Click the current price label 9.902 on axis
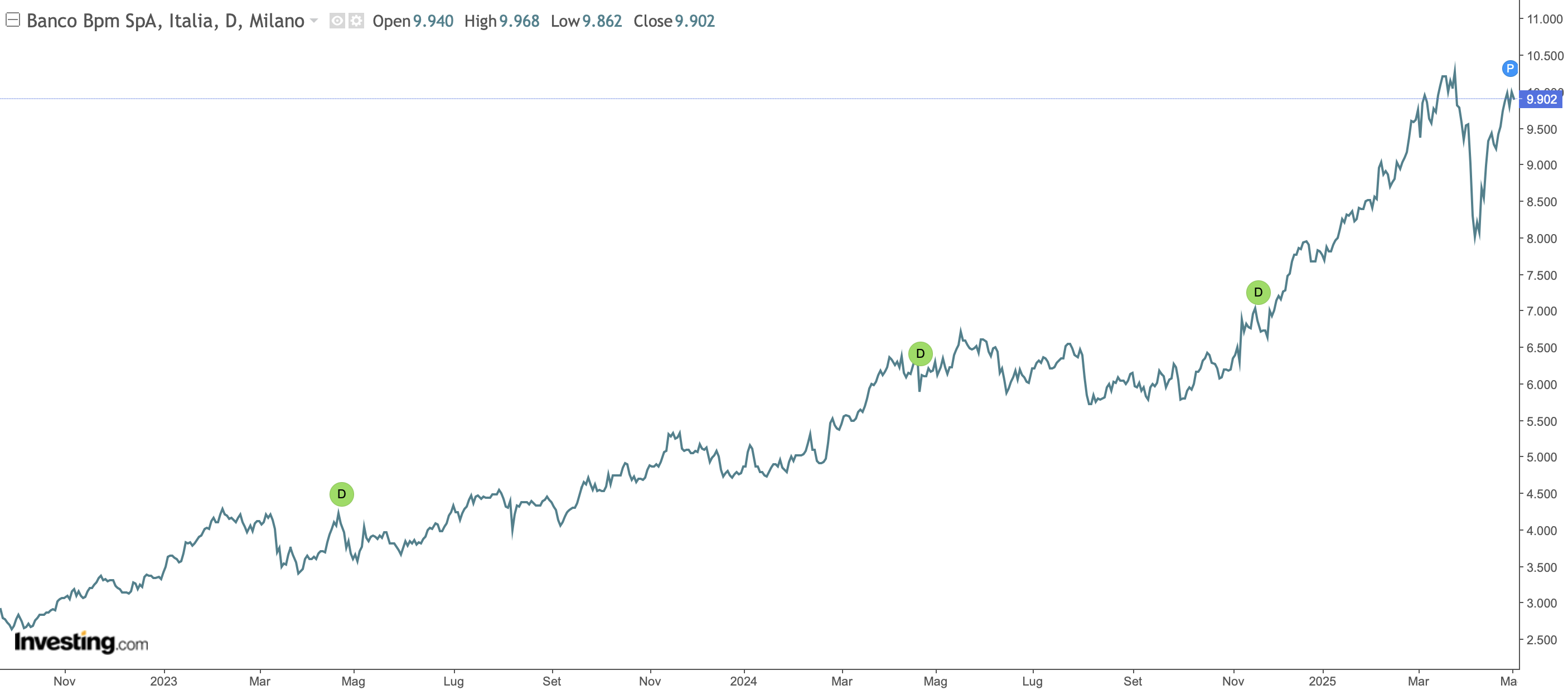The height and width of the screenshot is (690, 1568). (1542, 99)
